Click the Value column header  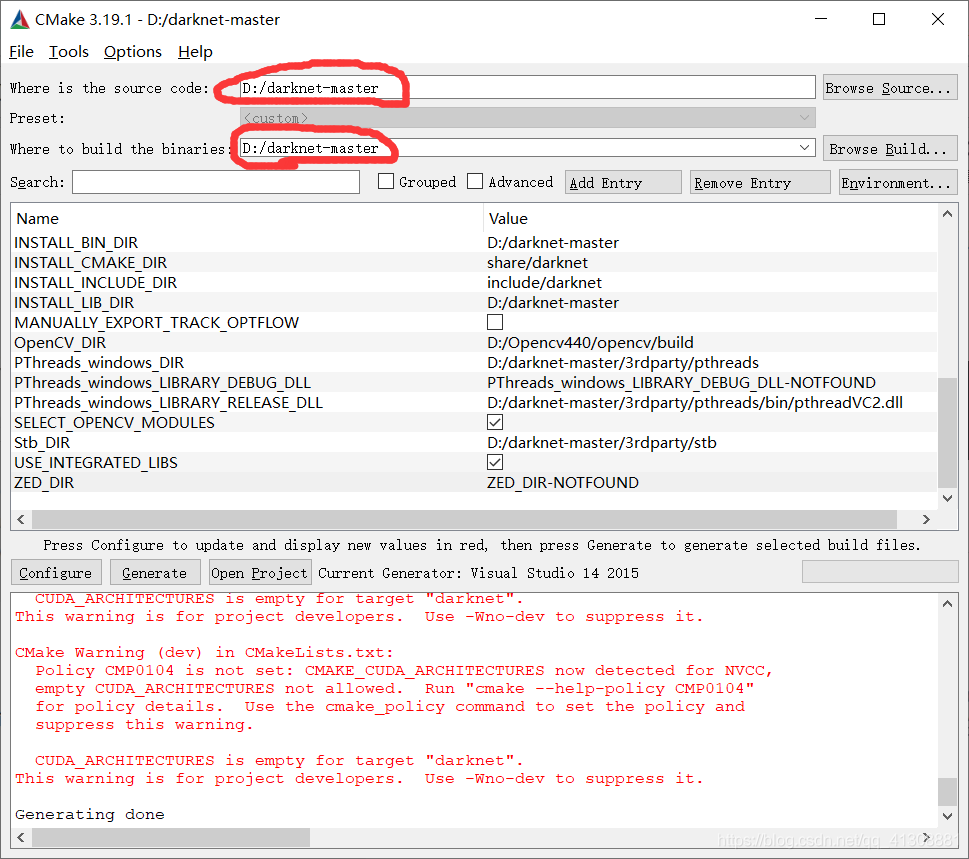(x=508, y=219)
